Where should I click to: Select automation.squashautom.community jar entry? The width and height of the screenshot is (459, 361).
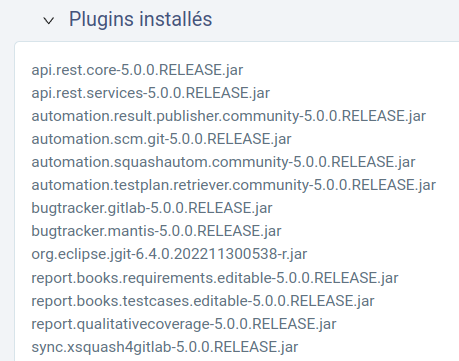223,162
